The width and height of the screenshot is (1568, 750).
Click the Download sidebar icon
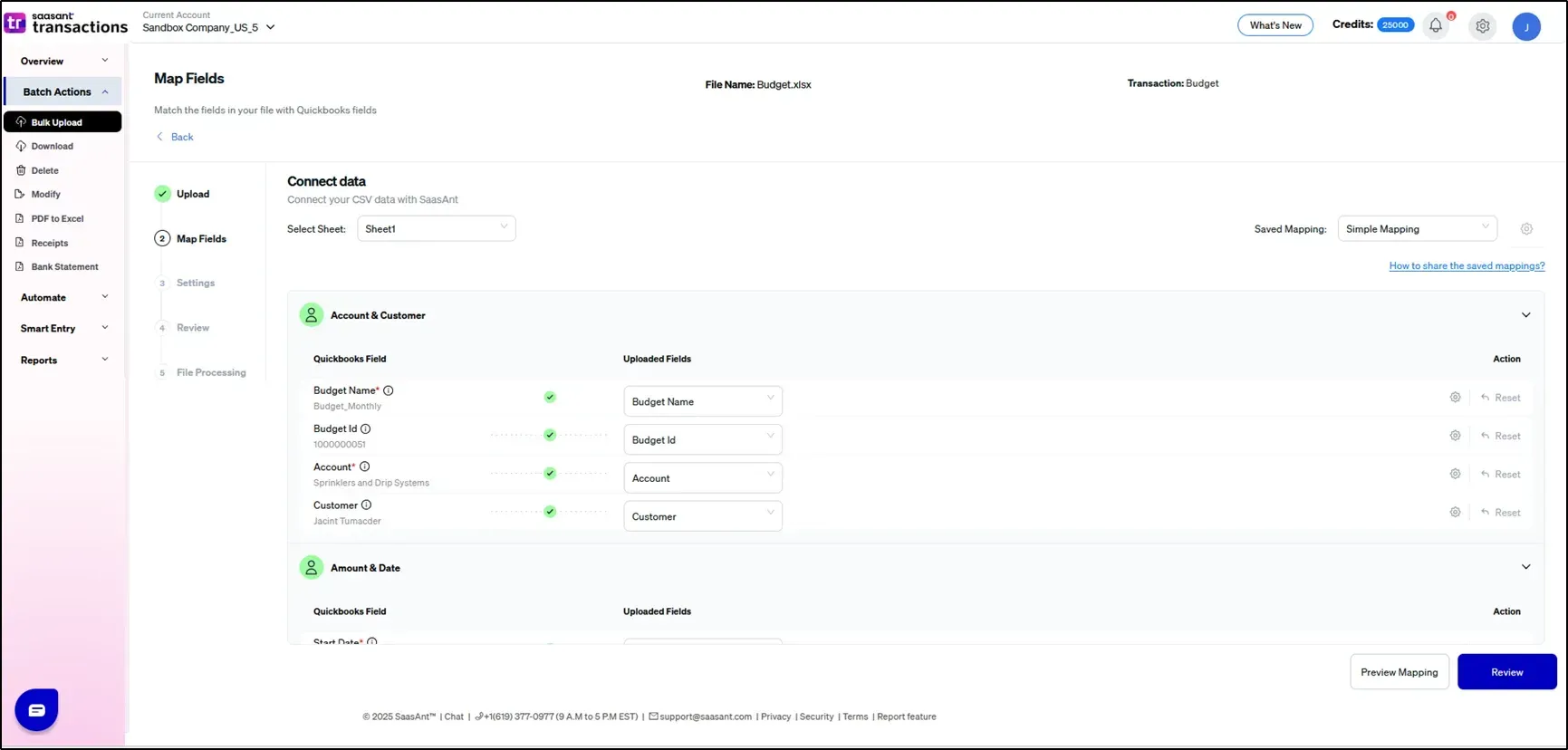tap(21, 146)
